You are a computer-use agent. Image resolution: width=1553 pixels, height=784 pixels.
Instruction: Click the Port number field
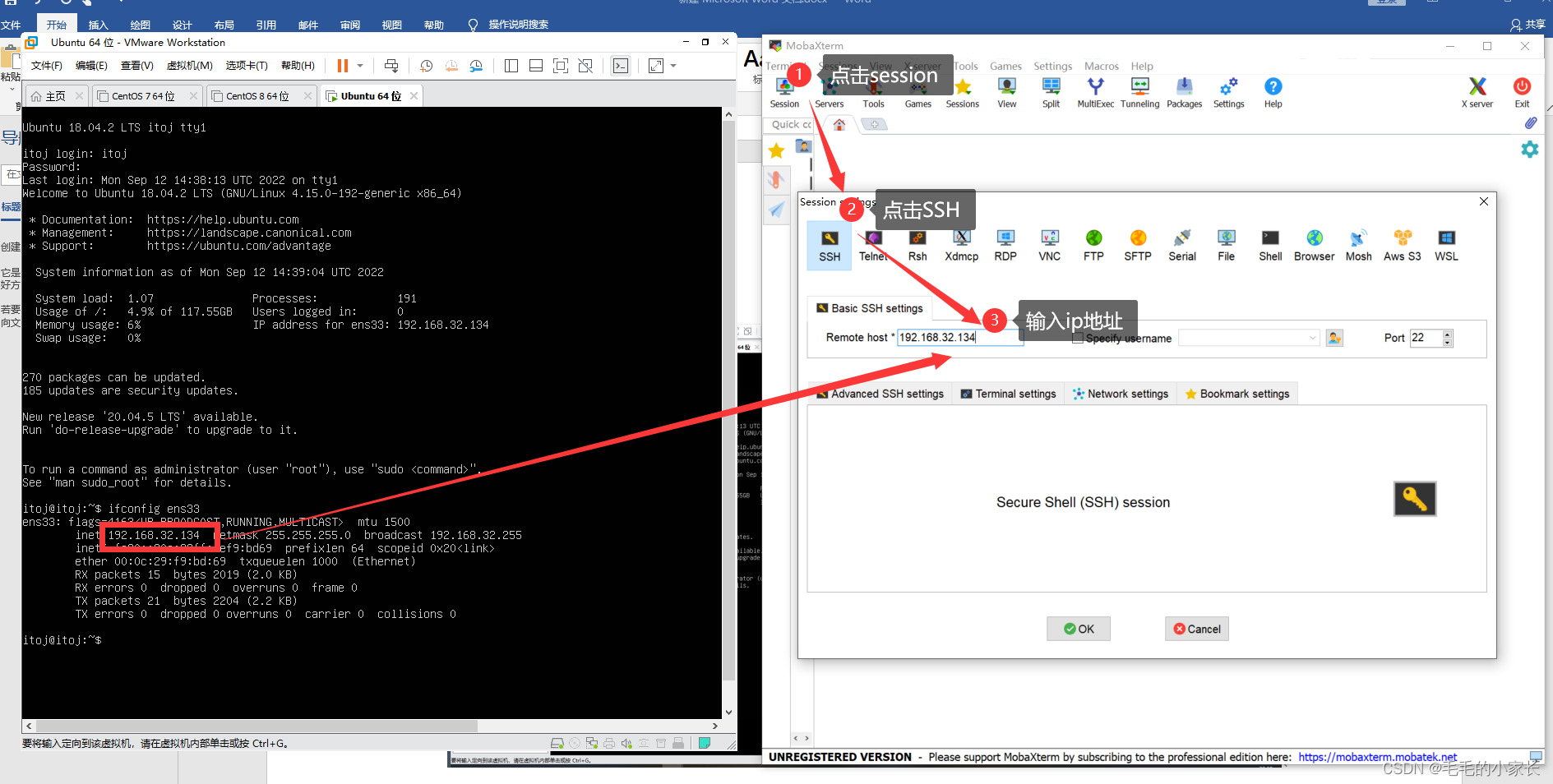click(x=1426, y=338)
